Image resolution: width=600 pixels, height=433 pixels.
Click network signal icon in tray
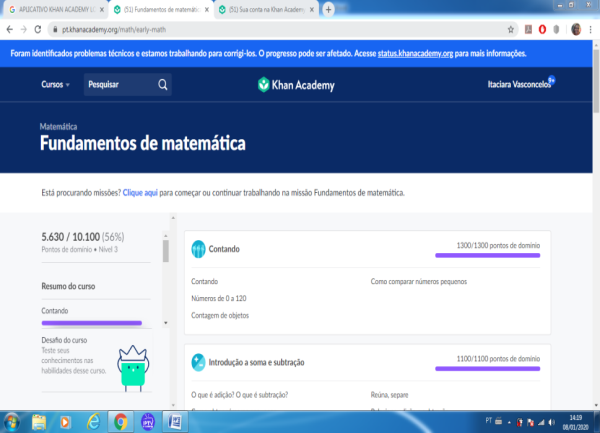(x=541, y=422)
